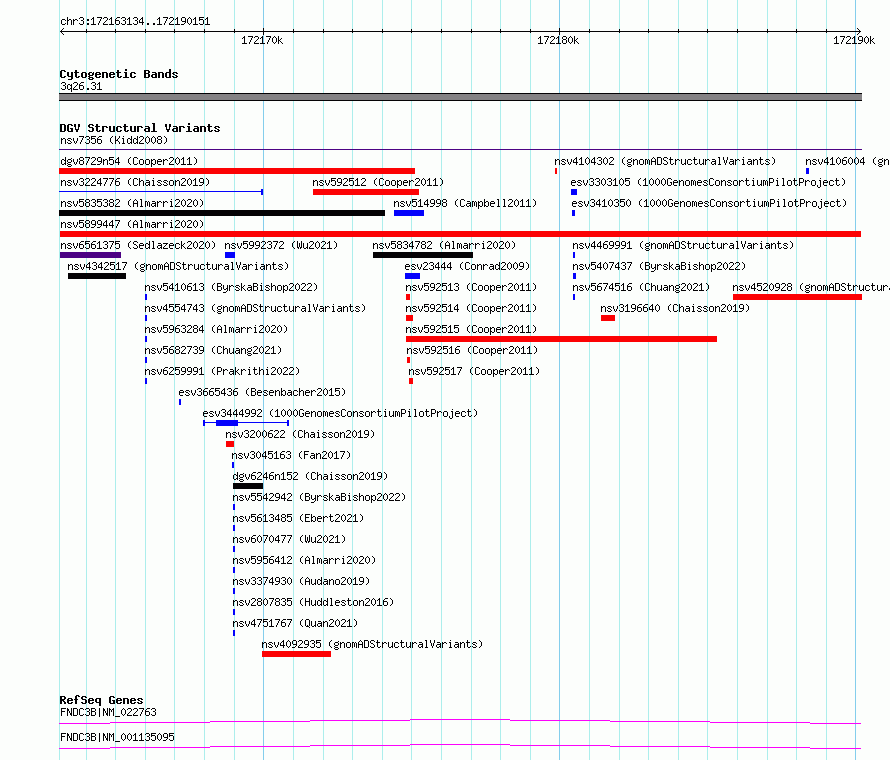Open nsv5835382 (Almarri2020) variant entry
890x760 pixels.
132,203
